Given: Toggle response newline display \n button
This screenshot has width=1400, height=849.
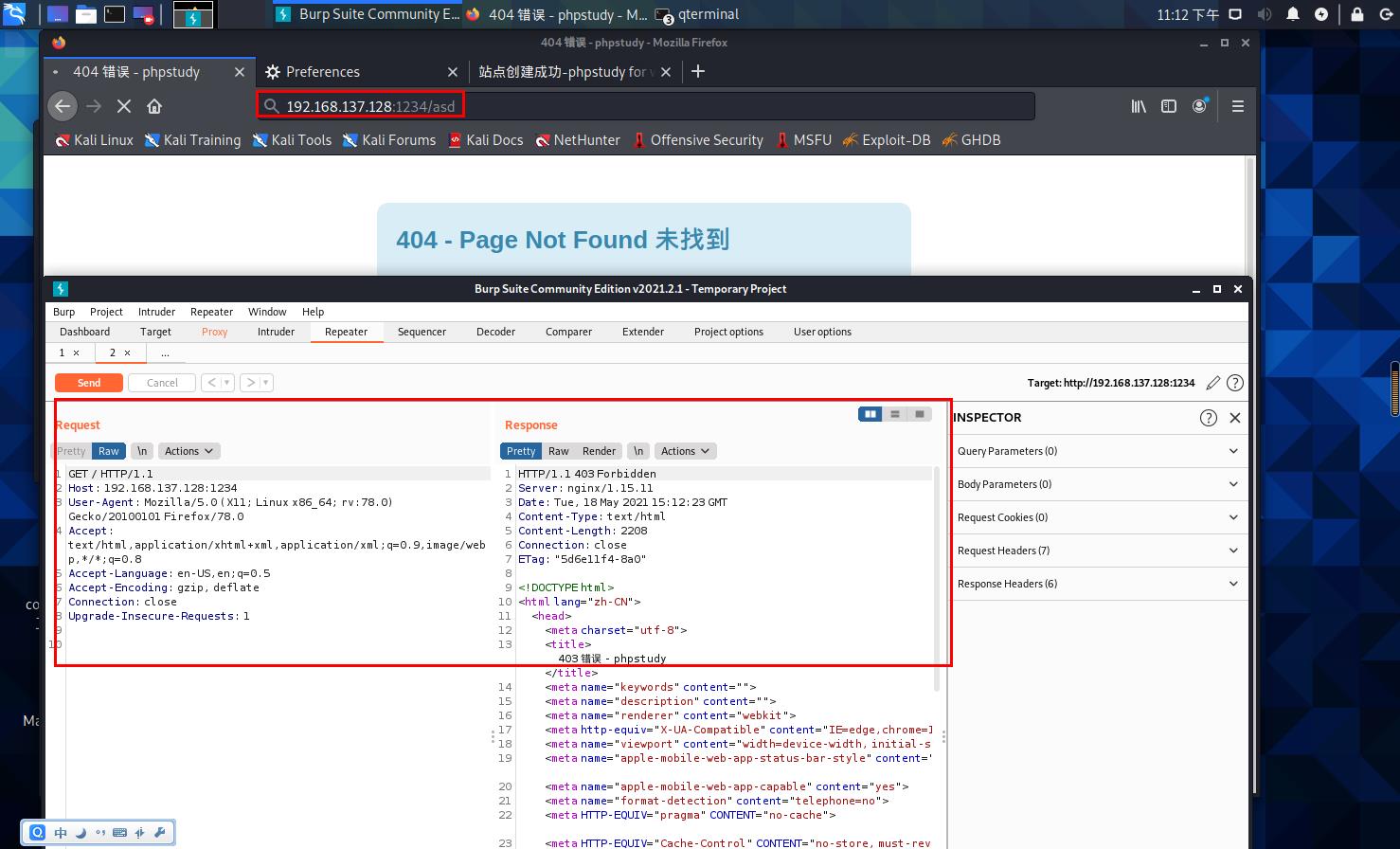Looking at the screenshot, I should (x=638, y=451).
